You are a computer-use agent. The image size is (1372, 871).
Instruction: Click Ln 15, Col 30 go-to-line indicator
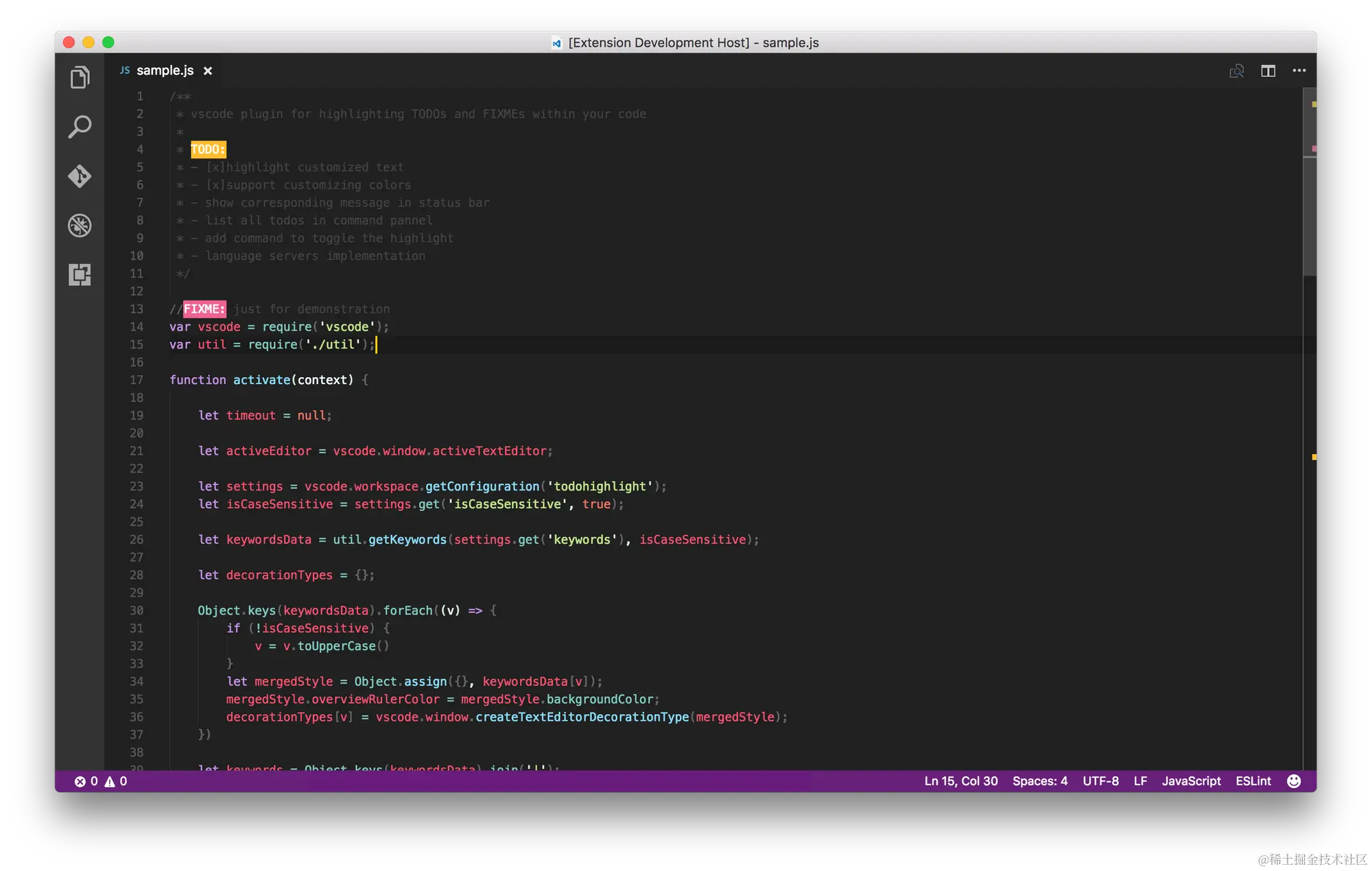click(960, 781)
